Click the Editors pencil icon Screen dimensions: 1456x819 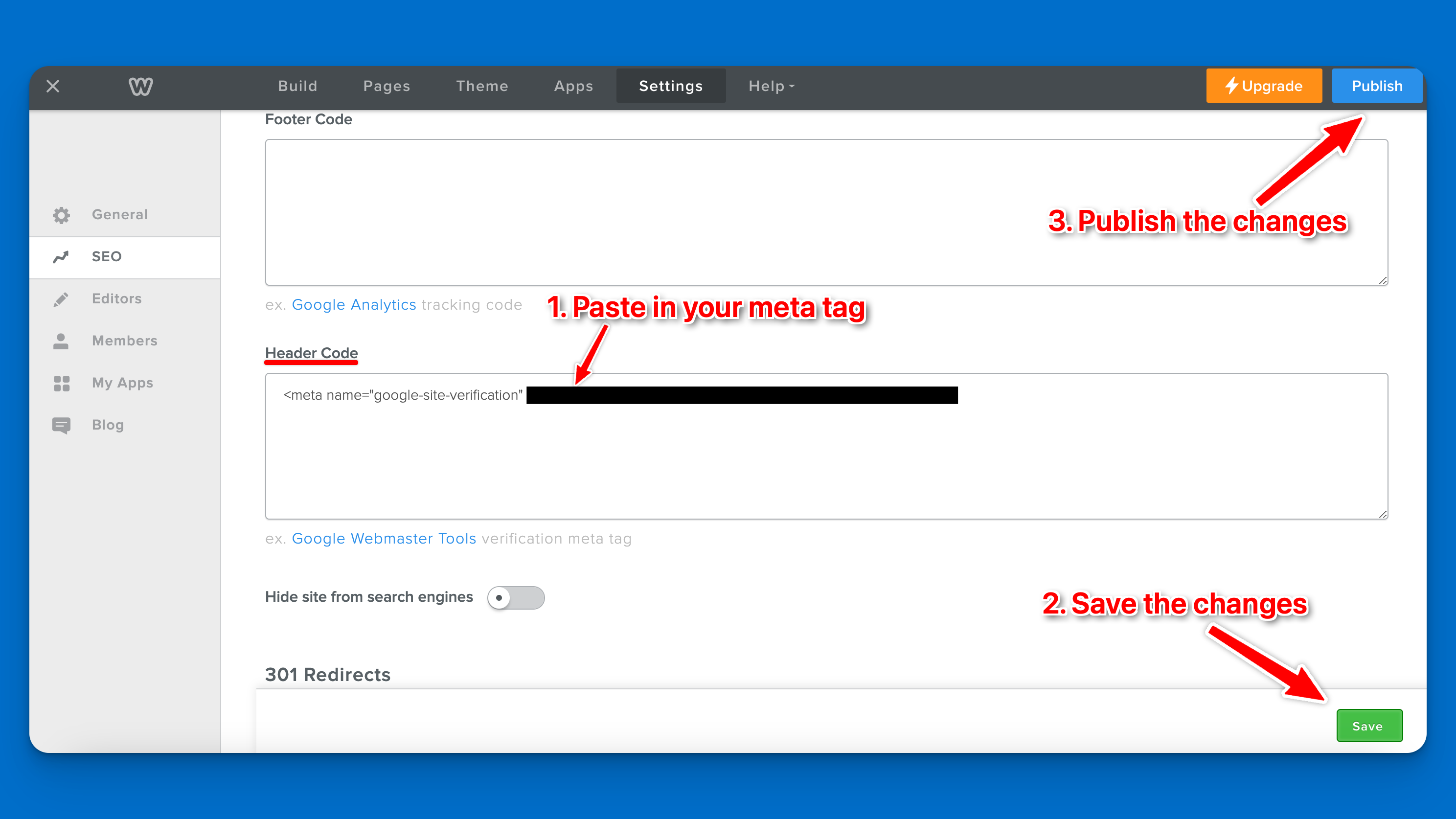tap(61, 299)
